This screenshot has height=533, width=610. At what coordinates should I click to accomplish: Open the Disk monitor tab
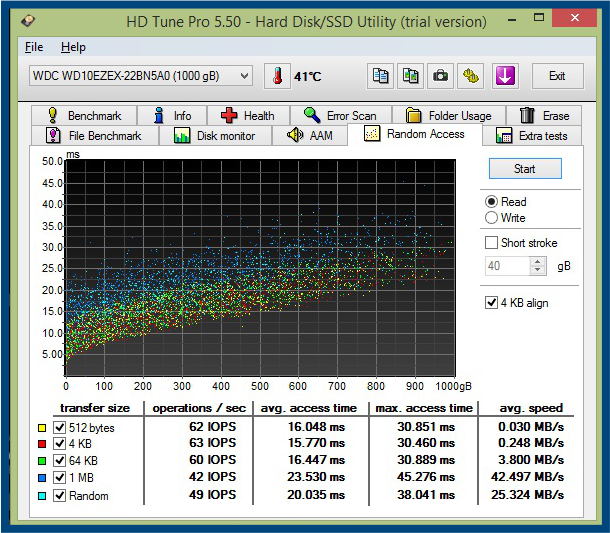(x=215, y=135)
